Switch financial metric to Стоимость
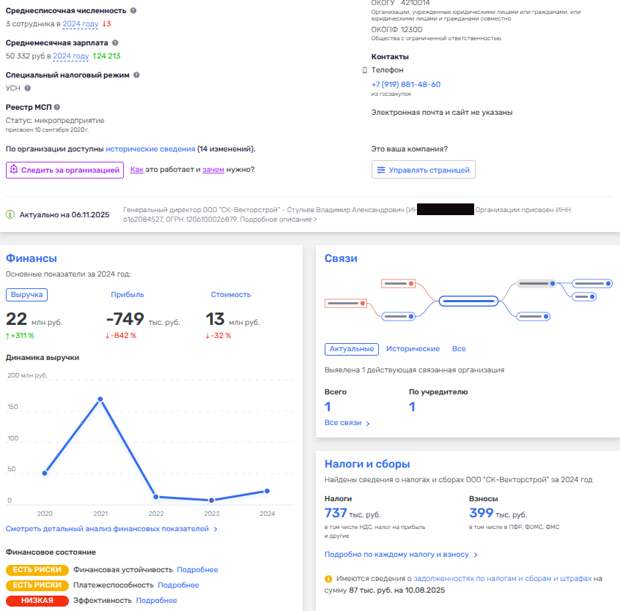This screenshot has height=611, width=620. 230,295
